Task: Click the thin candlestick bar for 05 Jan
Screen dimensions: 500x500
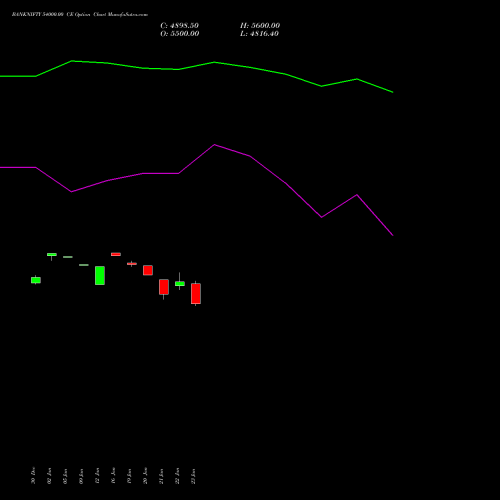Action: click(x=68, y=257)
